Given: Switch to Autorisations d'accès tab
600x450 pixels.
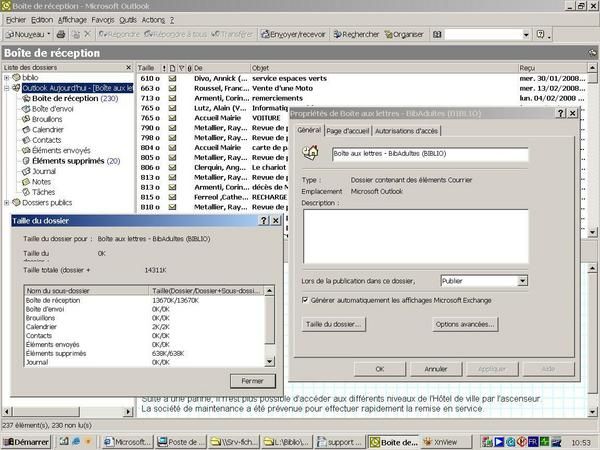Looking at the screenshot, I should pyautogui.click(x=406, y=131).
